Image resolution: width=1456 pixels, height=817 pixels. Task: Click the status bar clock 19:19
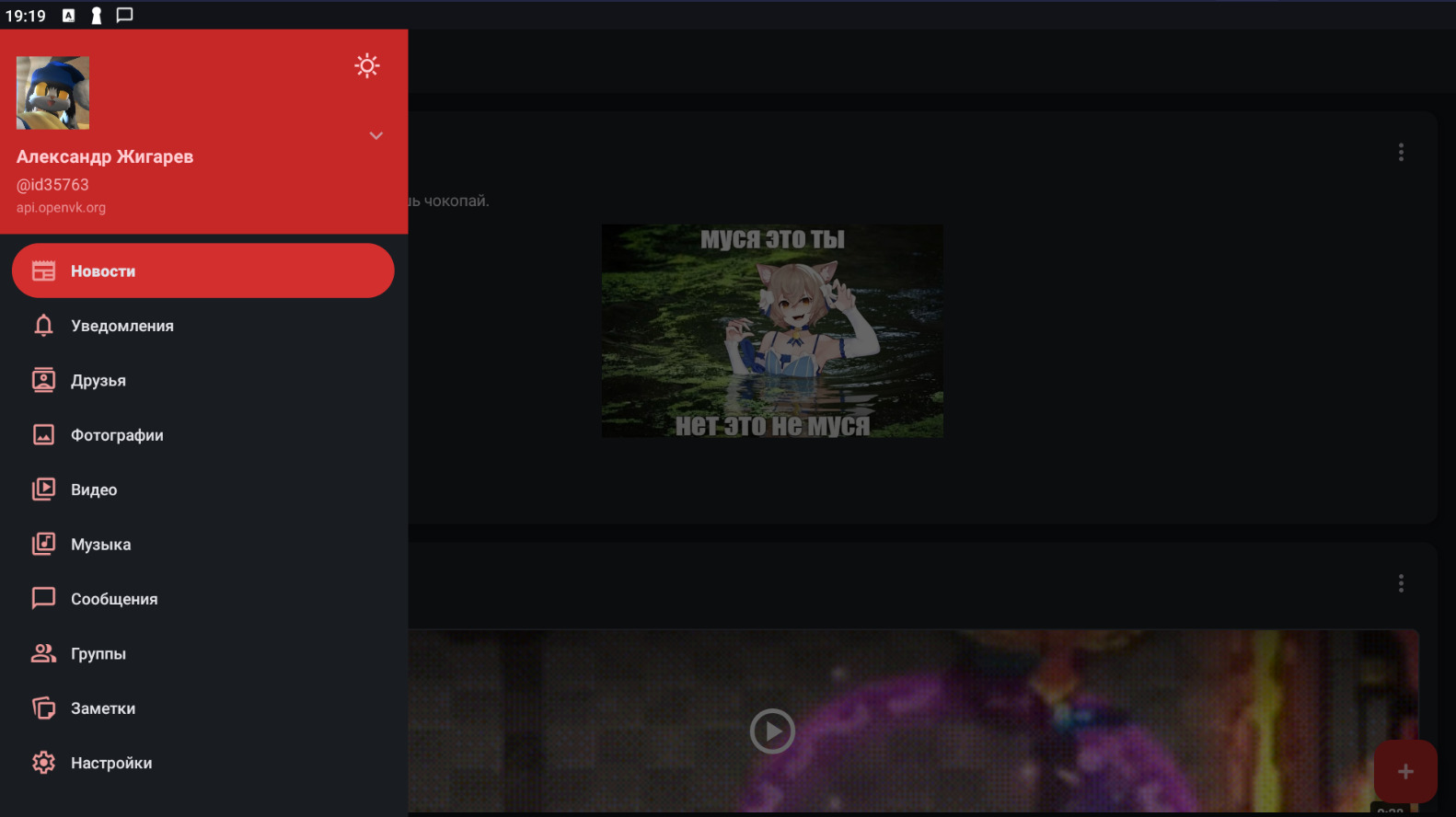(x=26, y=16)
